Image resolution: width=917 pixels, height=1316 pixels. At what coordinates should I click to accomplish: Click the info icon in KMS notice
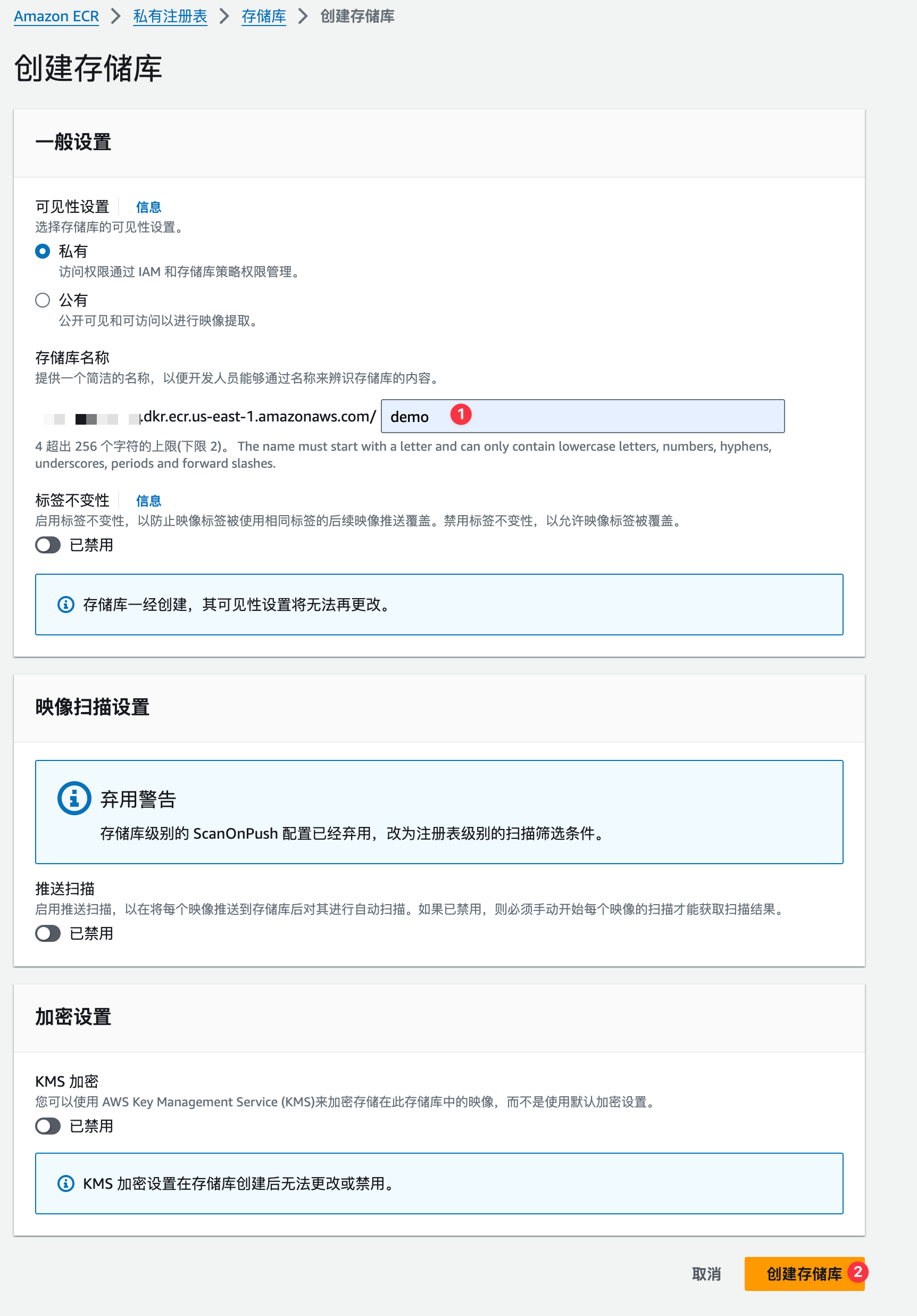coord(66,1183)
